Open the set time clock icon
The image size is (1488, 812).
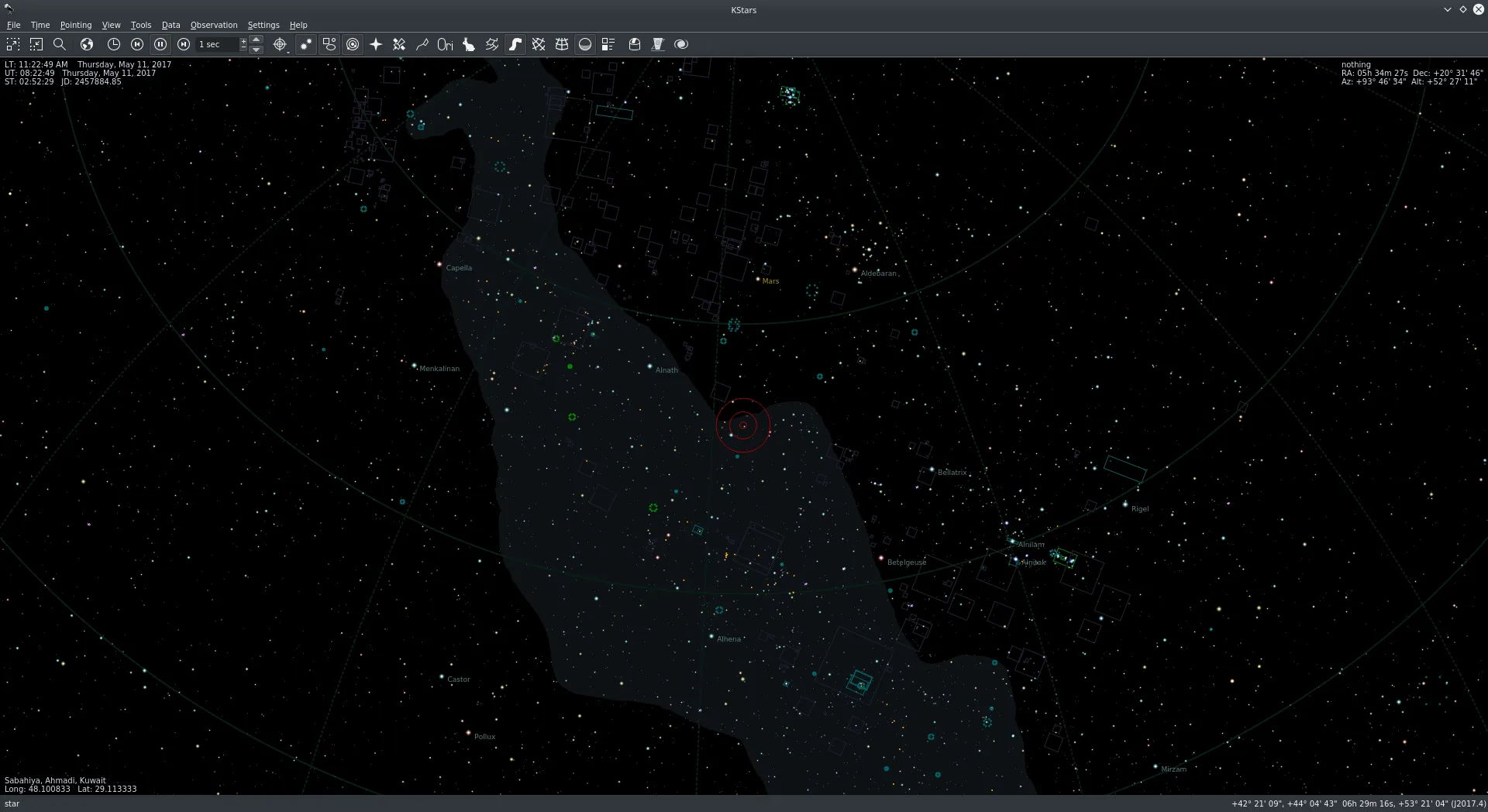pyautogui.click(x=112, y=44)
